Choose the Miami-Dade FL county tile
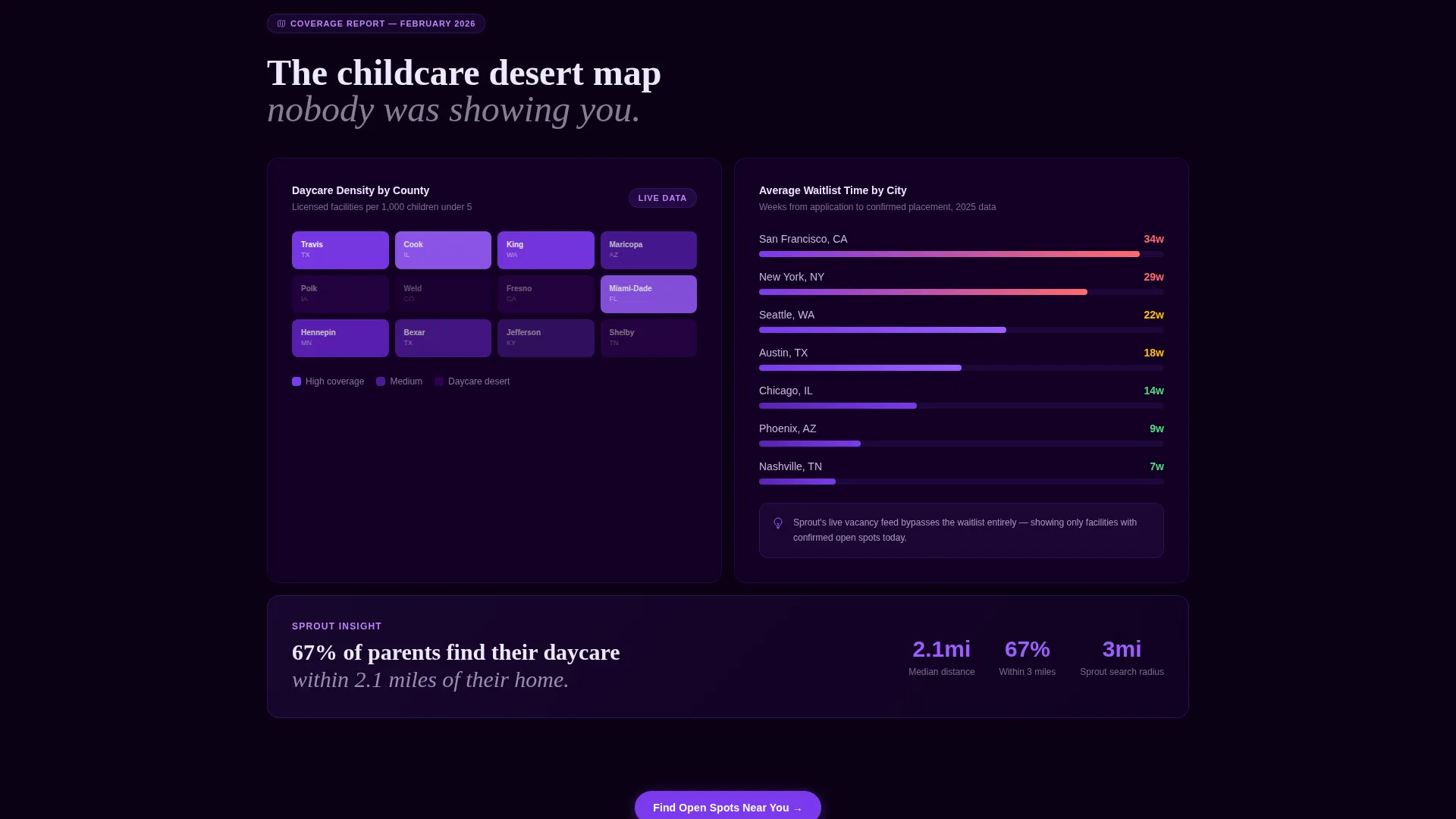The image size is (1456, 819). (x=648, y=294)
